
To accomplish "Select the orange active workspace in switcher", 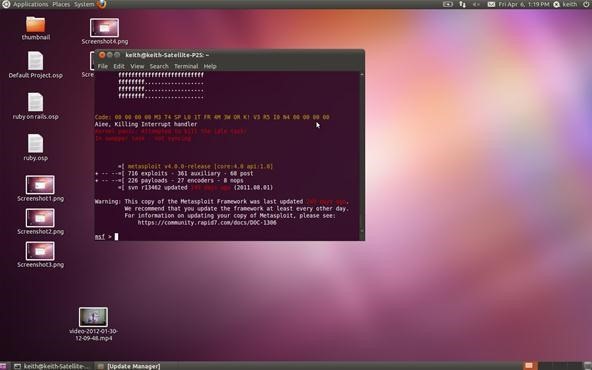I will pos(529,365).
